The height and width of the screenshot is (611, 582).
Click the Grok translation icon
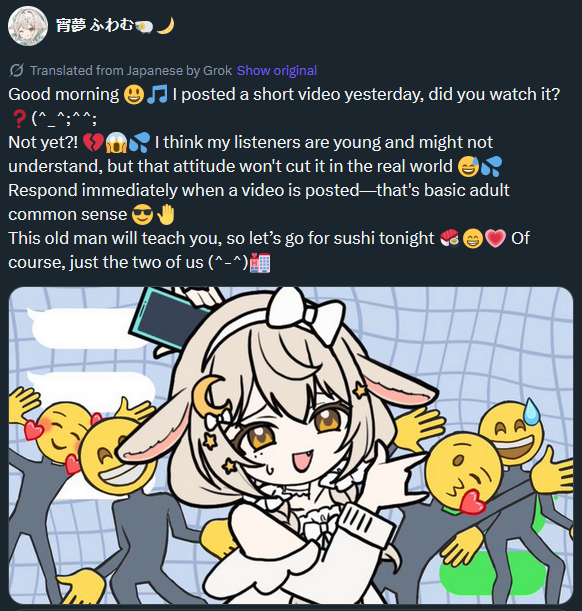click(x=16, y=71)
